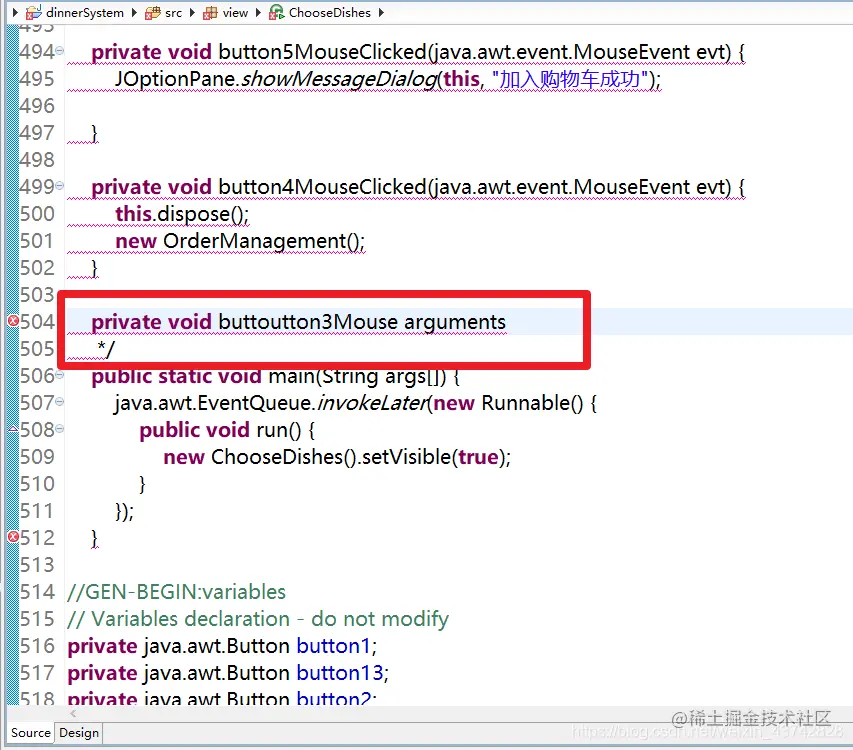Viewport: 853px width, 750px height.
Task: Click on button5MouseClicked method name
Action: point(322,52)
